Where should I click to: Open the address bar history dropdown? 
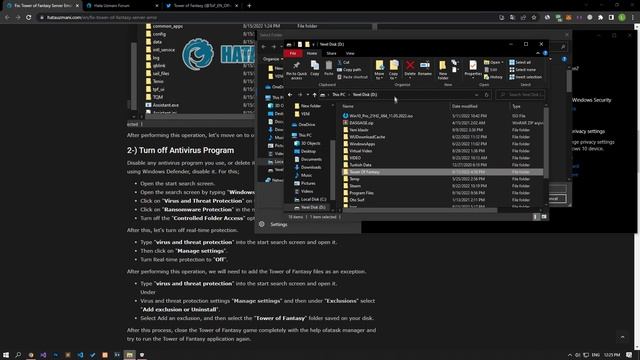tap(476, 95)
